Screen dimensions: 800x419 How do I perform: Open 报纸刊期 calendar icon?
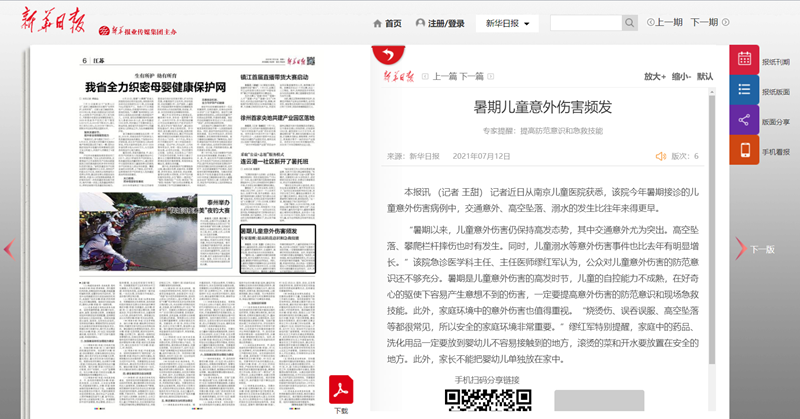(x=744, y=59)
